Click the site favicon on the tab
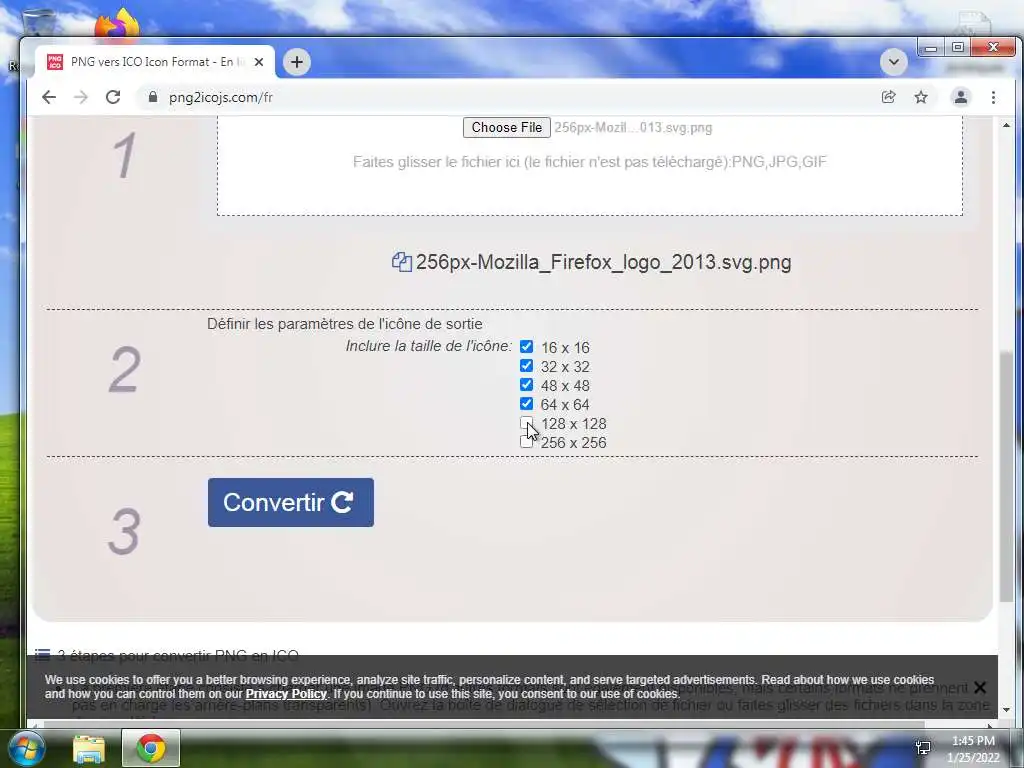The image size is (1024, 768). tap(55, 62)
